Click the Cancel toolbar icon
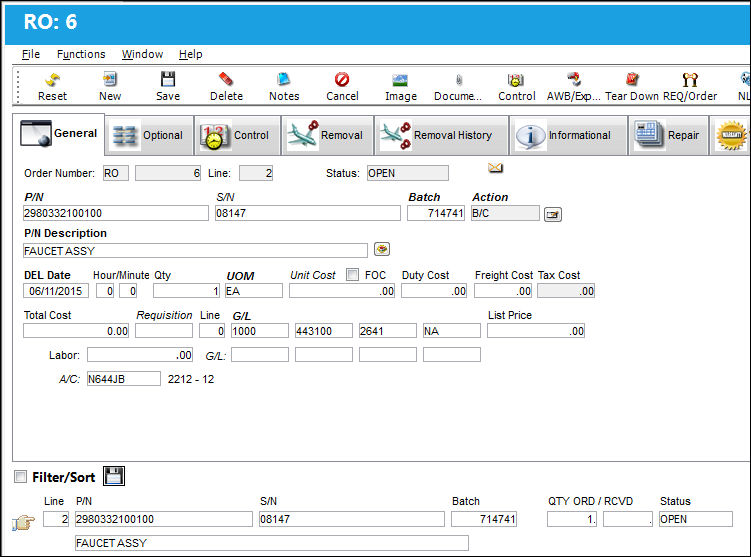This screenshot has height=557, width=751. pyautogui.click(x=342, y=80)
